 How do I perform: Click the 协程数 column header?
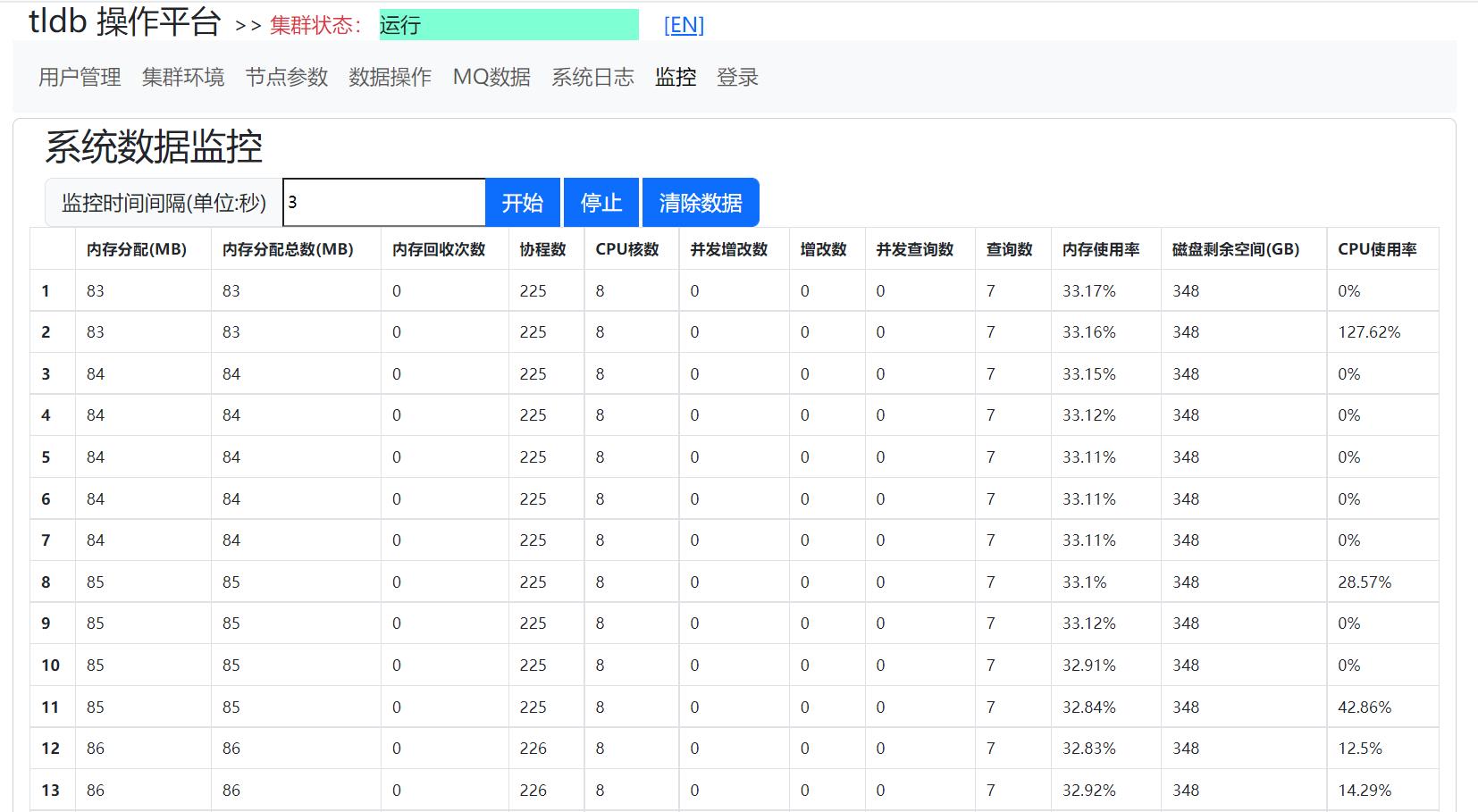point(543,249)
